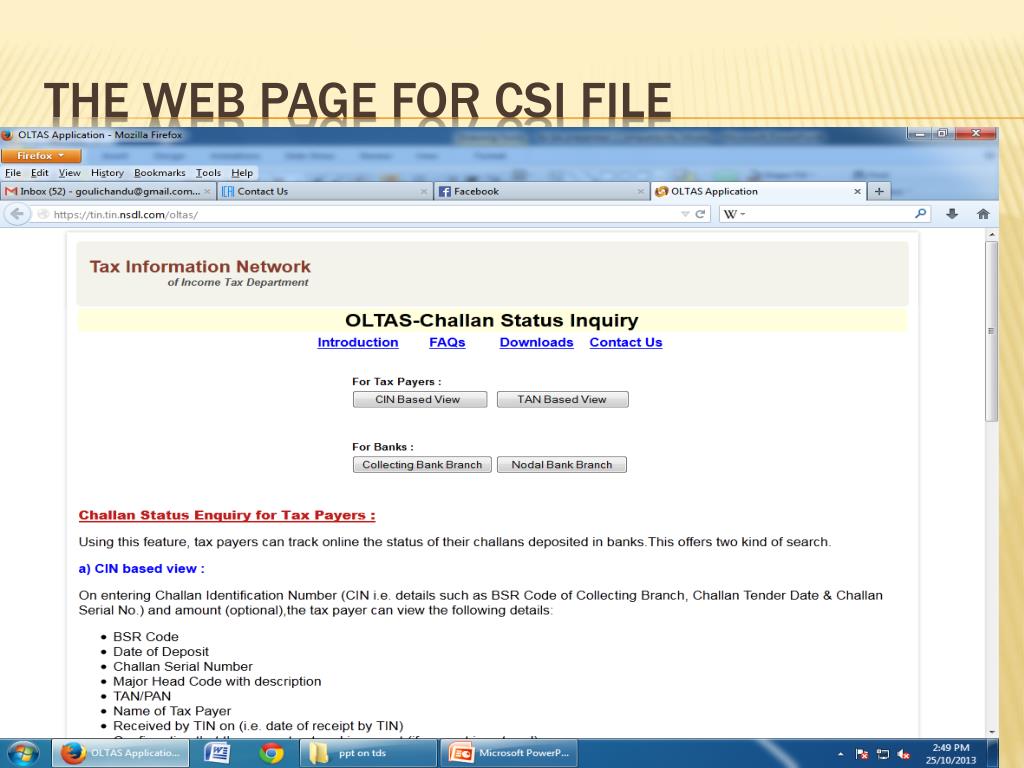Switch to the Gmail Inbox tab
The image size is (1024, 768).
(108, 191)
